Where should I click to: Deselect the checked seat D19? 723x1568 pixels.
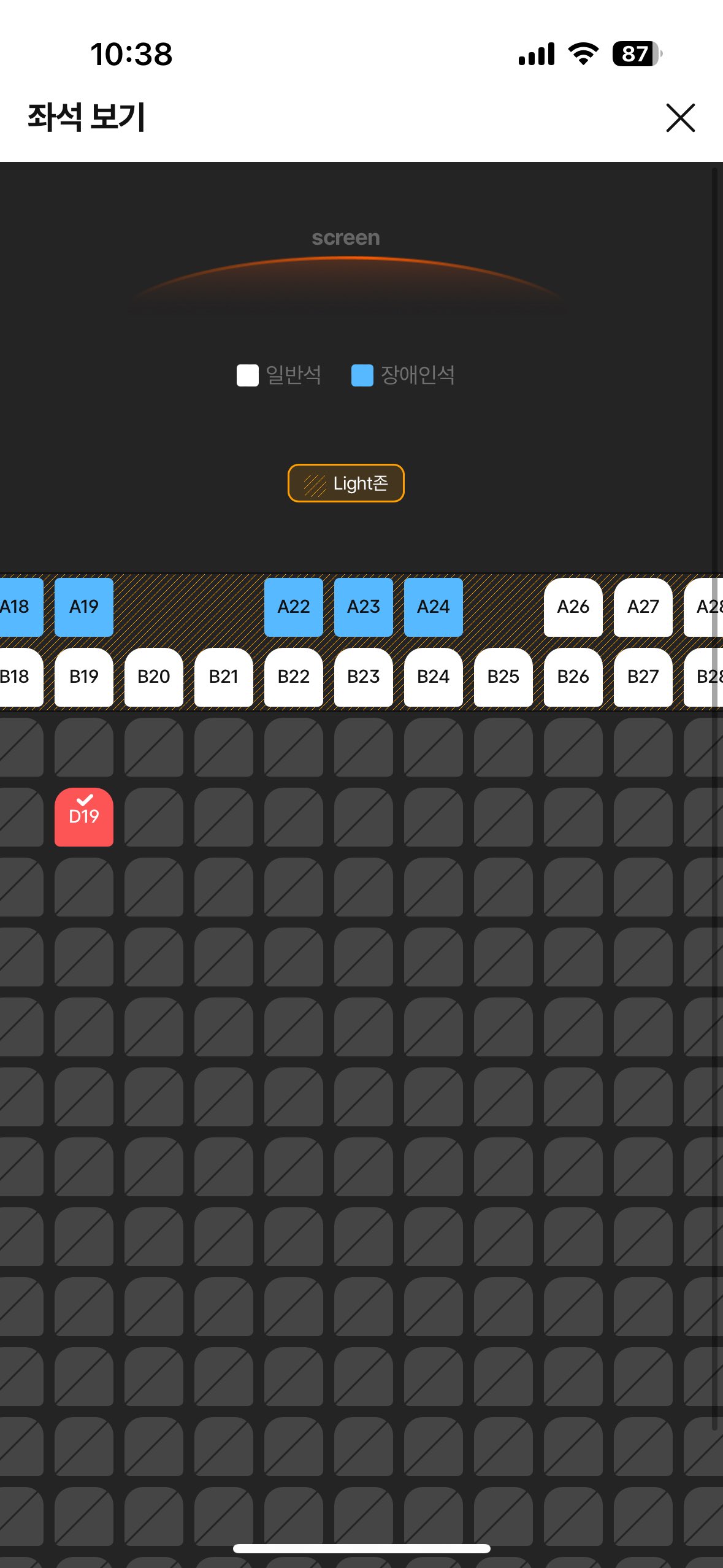click(84, 817)
